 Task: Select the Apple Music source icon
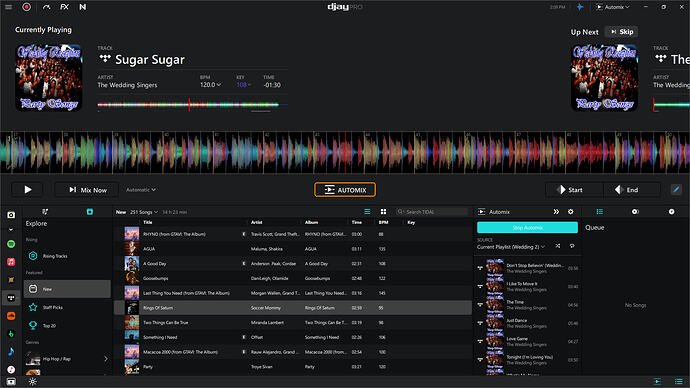point(11,262)
